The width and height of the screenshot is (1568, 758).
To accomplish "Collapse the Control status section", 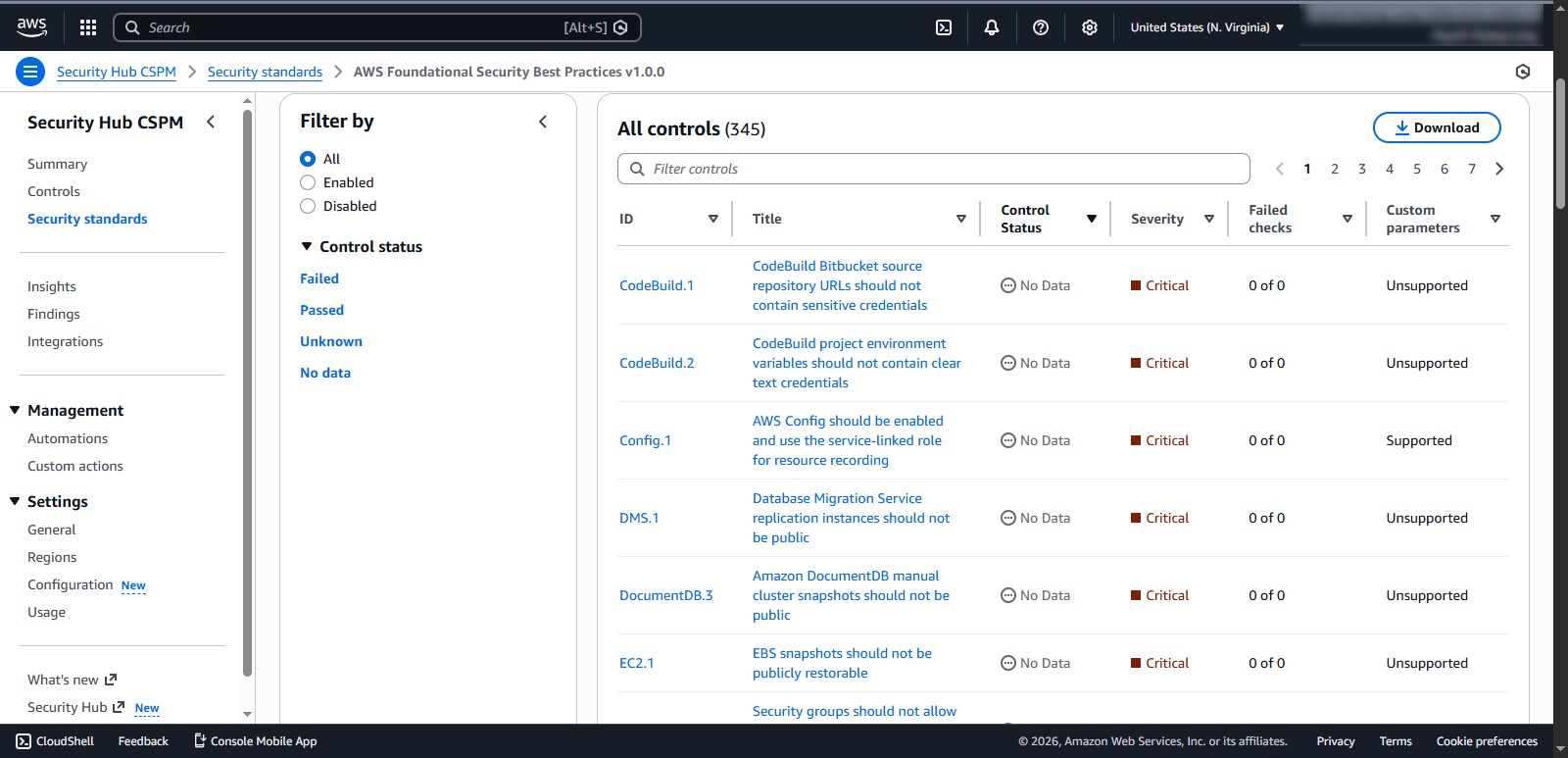I will tap(307, 247).
